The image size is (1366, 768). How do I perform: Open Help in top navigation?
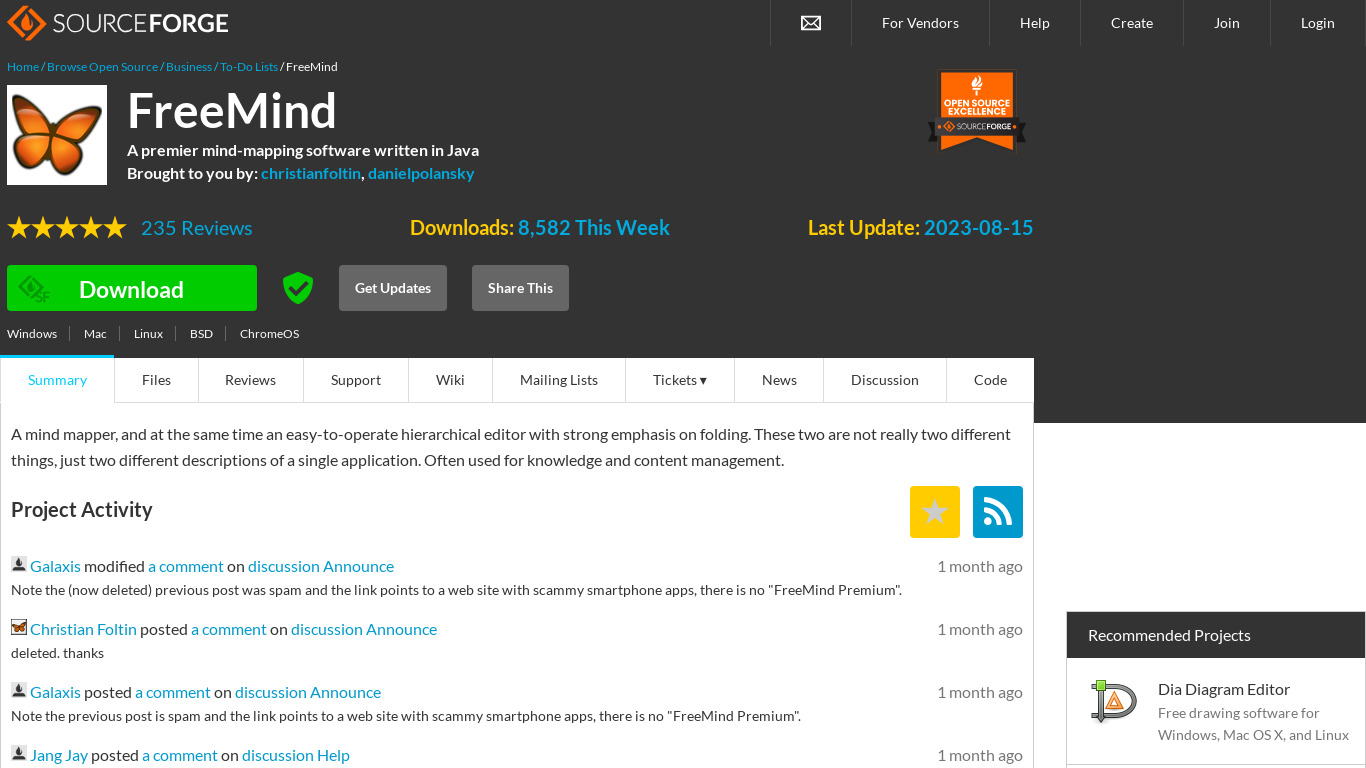1035,23
